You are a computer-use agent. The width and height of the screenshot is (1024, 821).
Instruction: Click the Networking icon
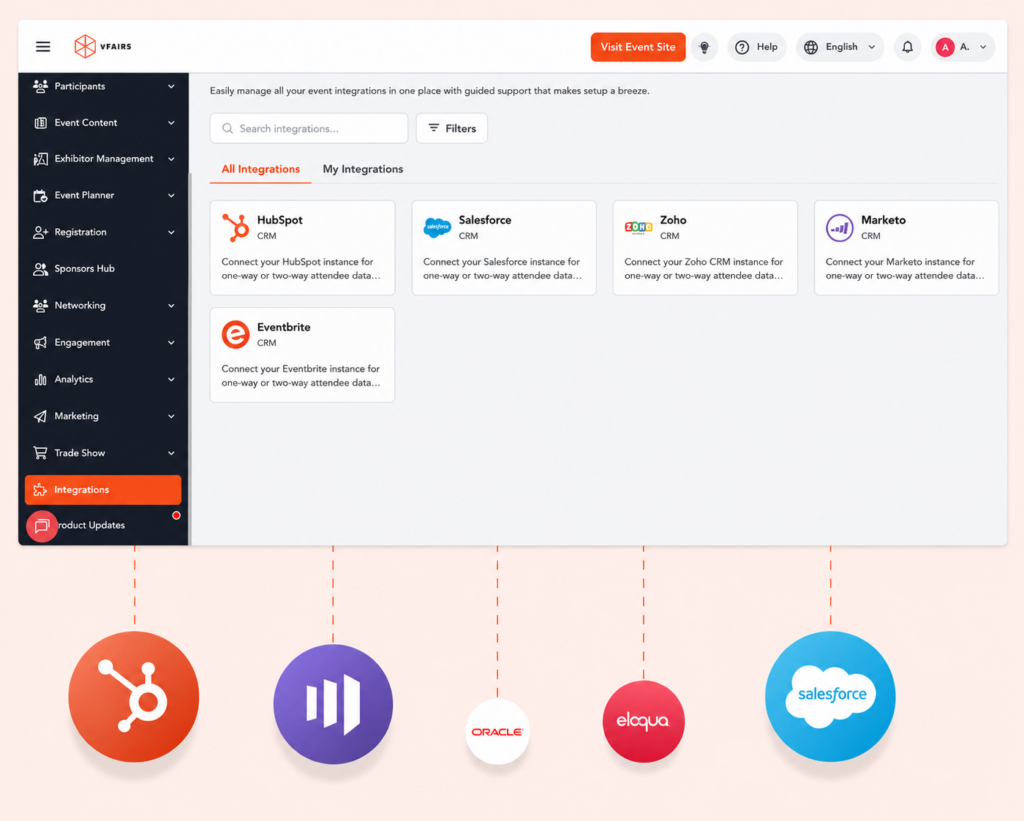(40, 305)
